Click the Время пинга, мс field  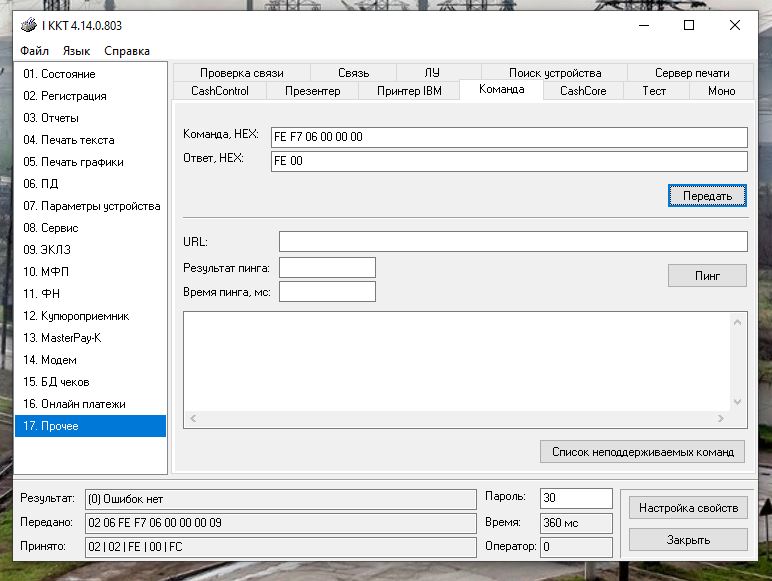(327, 291)
